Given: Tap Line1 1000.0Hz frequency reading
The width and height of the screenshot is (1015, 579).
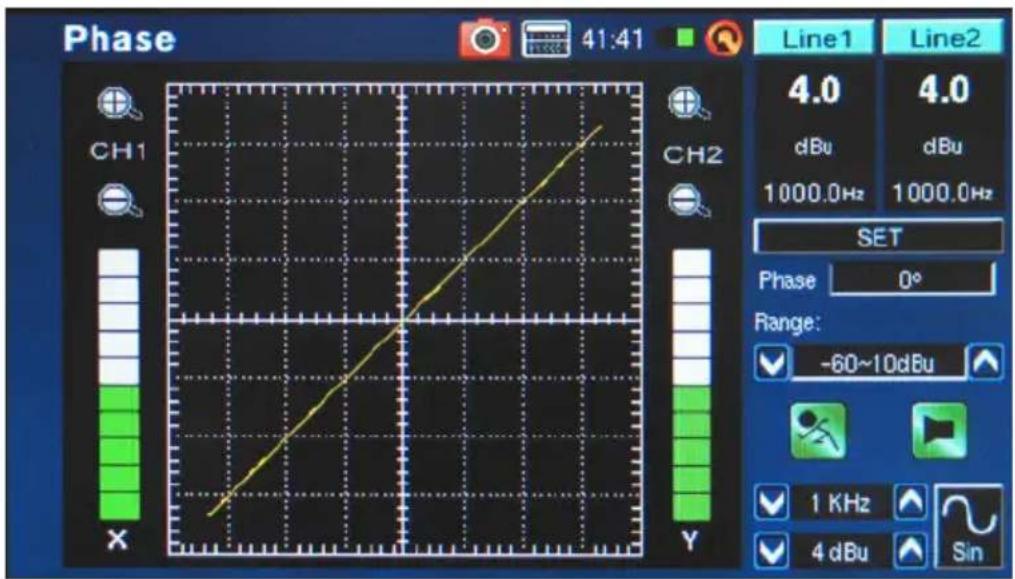Looking at the screenshot, I should 814,193.
